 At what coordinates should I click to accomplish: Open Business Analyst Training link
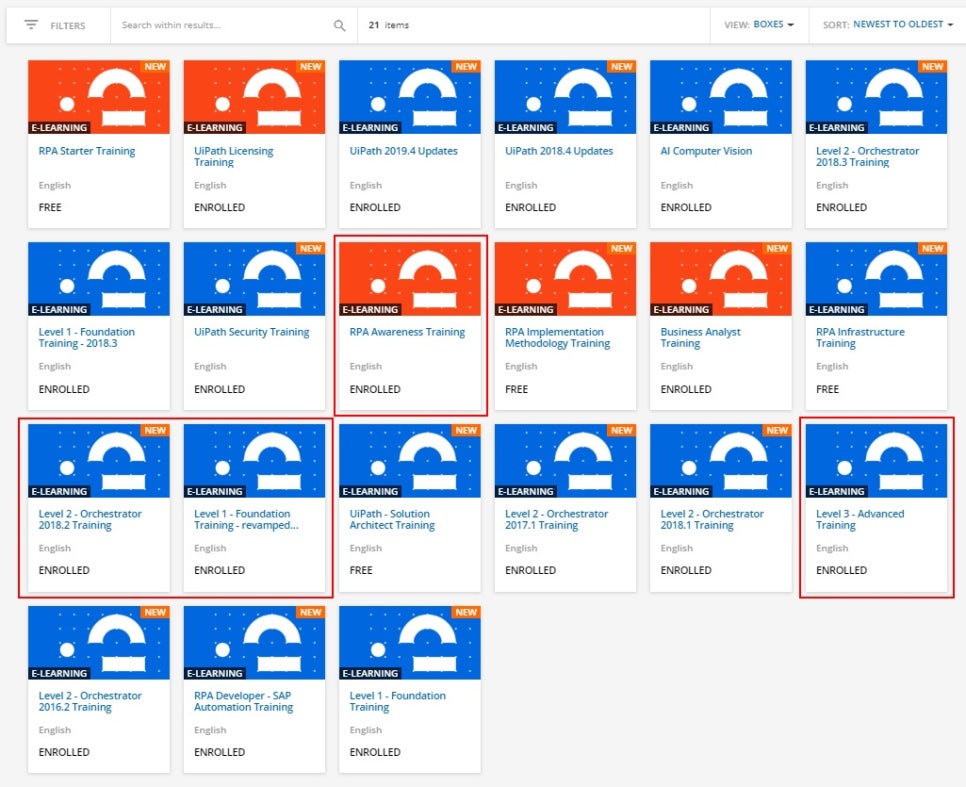700,338
